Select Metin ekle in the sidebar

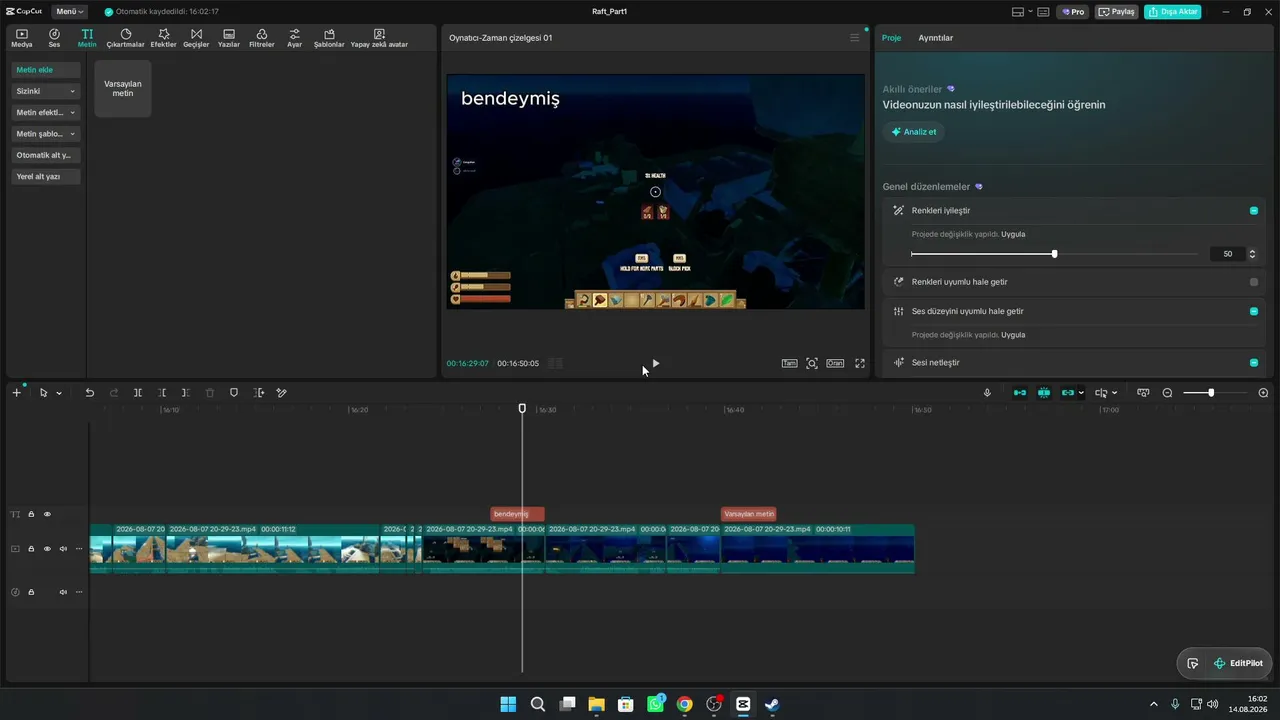[46, 70]
